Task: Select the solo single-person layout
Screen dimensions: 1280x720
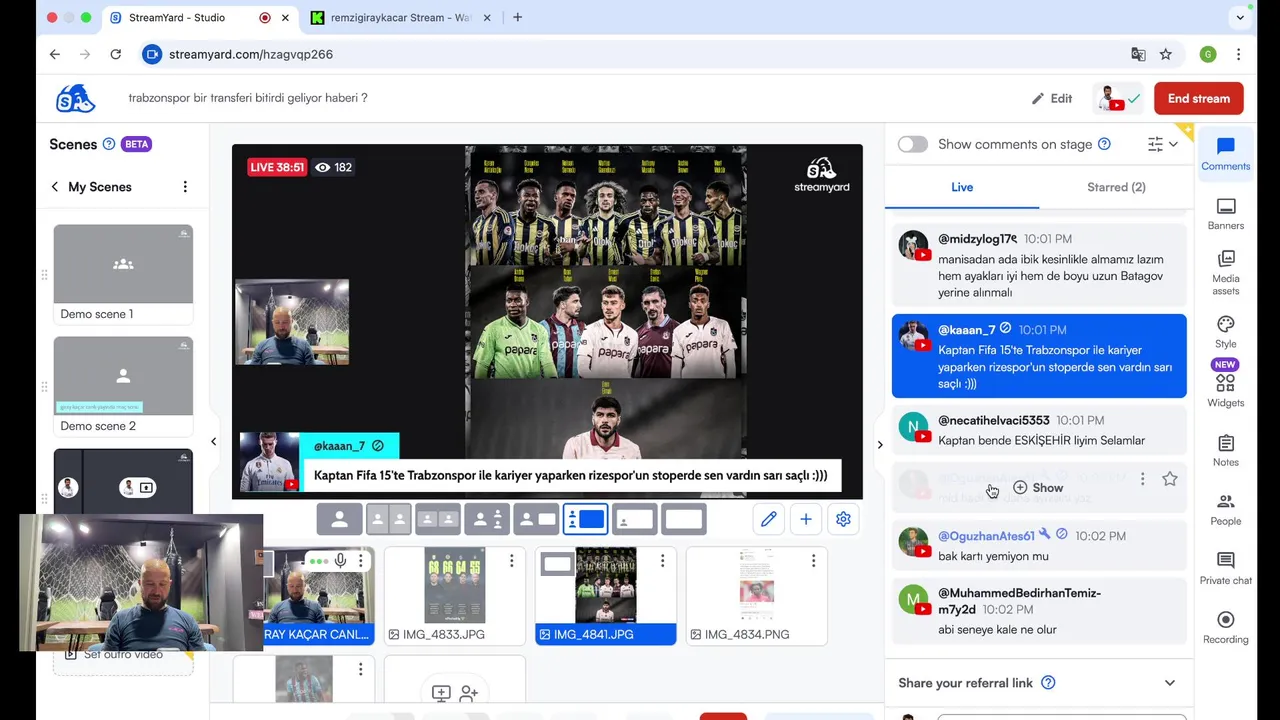Action: (x=340, y=519)
